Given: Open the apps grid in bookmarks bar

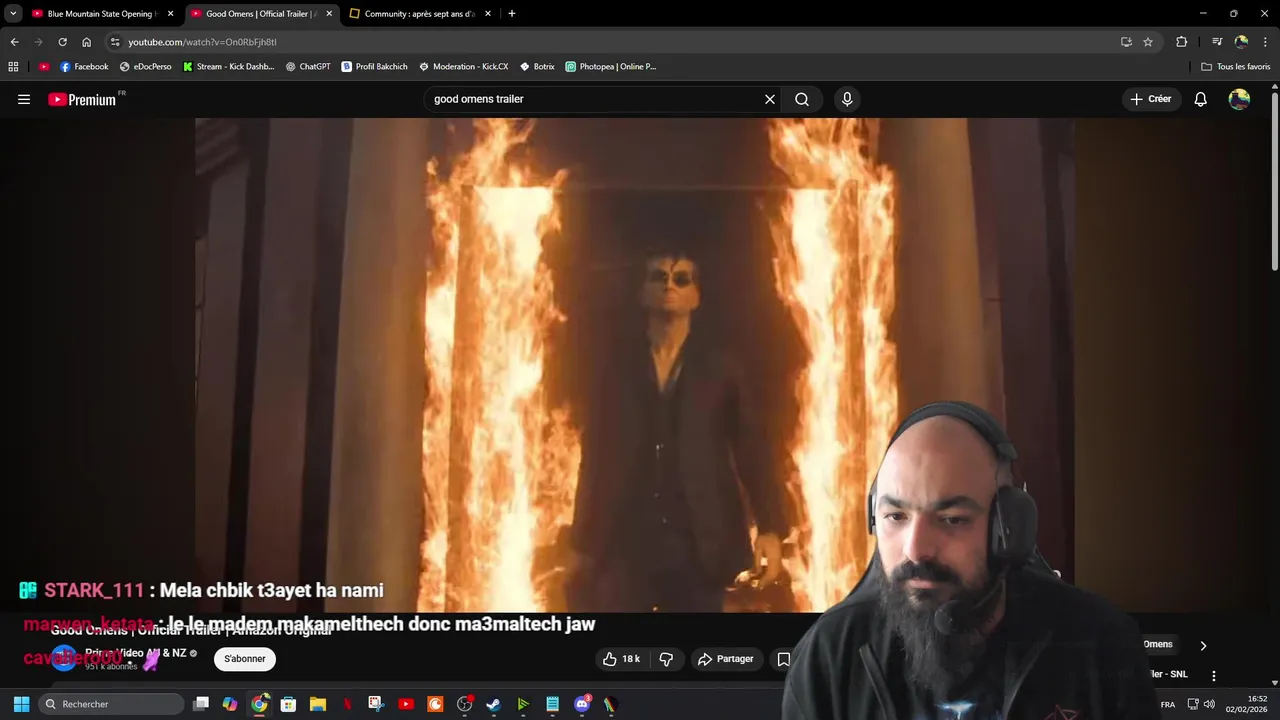Looking at the screenshot, I should [x=13, y=67].
